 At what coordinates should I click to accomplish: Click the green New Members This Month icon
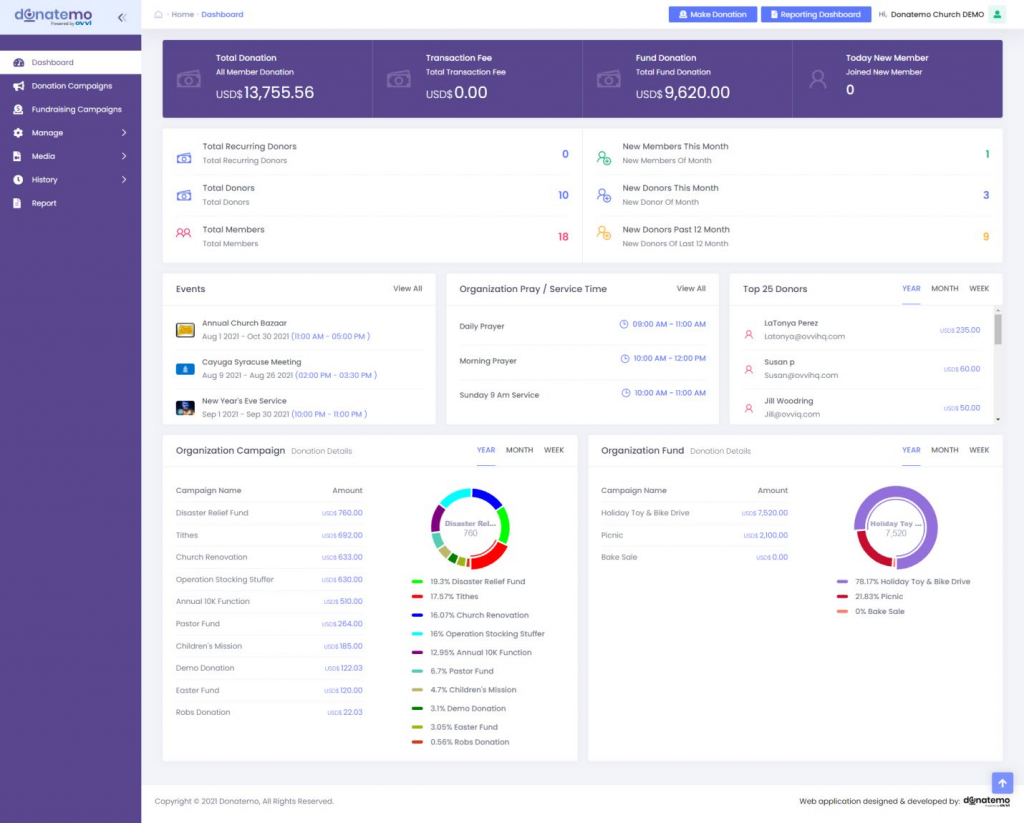tap(602, 154)
